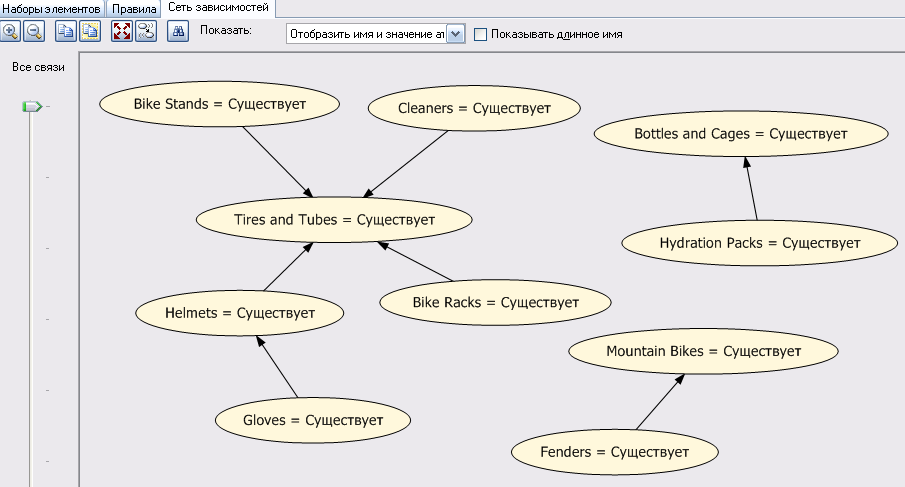Select the Bike Racks node
The width and height of the screenshot is (905, 487).
(495, 302)
